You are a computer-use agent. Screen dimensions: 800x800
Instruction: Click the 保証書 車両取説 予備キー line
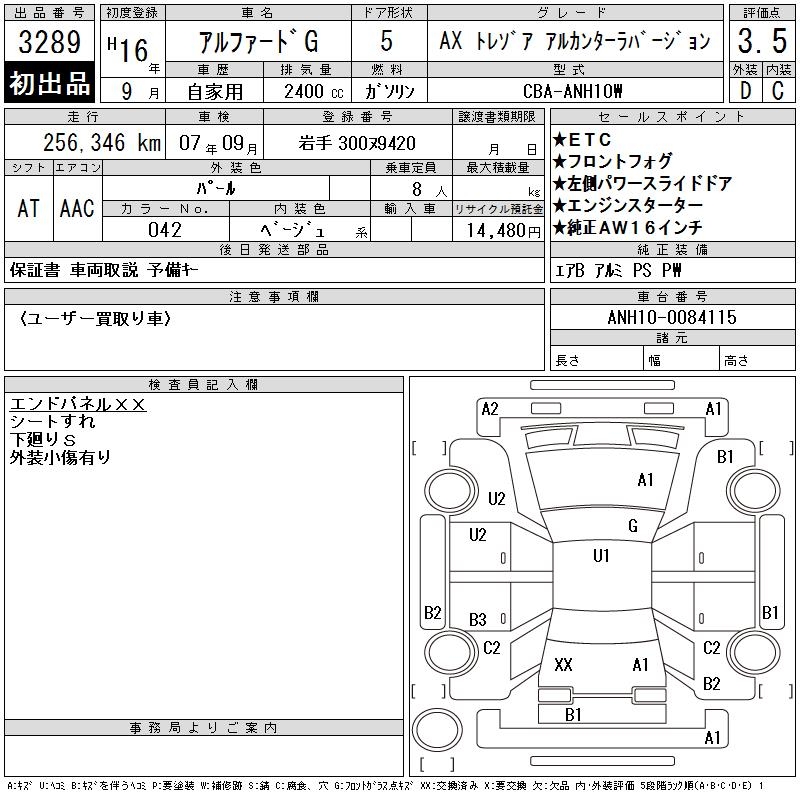click(x=104, y=270)
